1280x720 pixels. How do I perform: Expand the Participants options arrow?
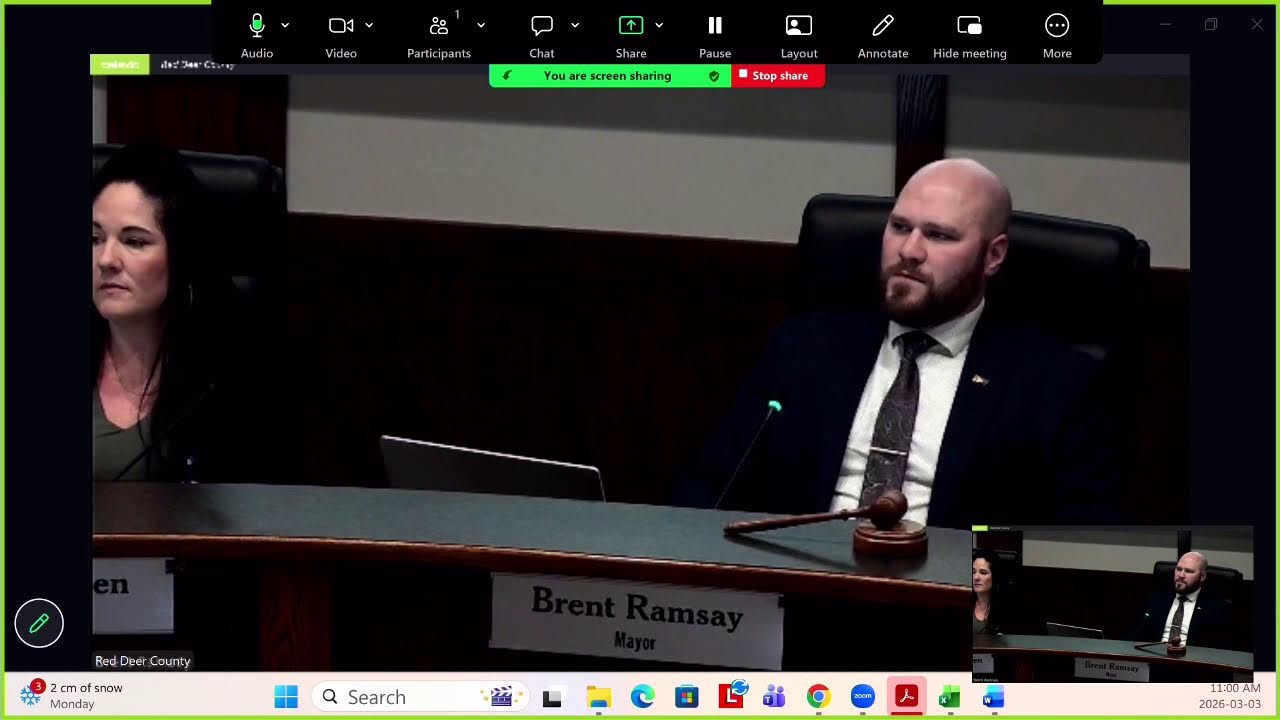(481, 25)
